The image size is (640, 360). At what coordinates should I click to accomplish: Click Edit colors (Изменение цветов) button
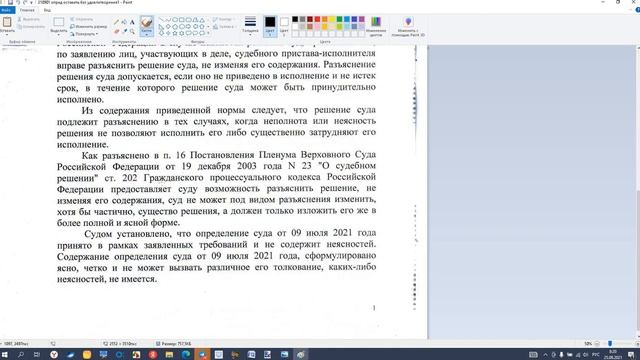[x=376, y=26]
